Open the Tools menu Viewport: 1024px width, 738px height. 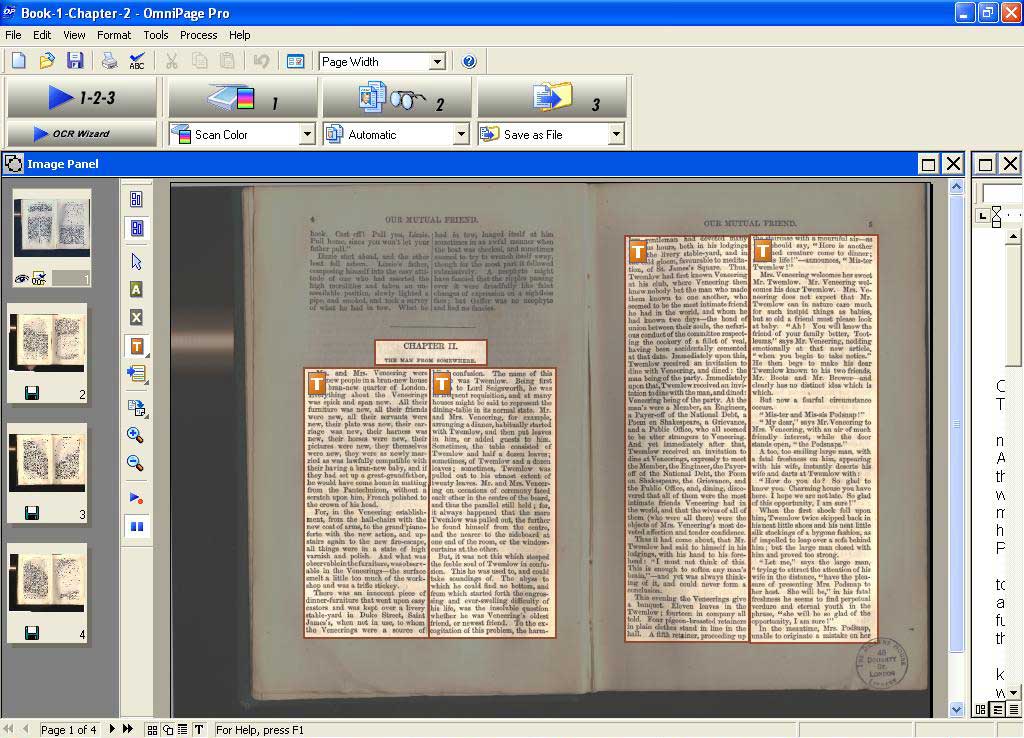[x=155, y=35]
